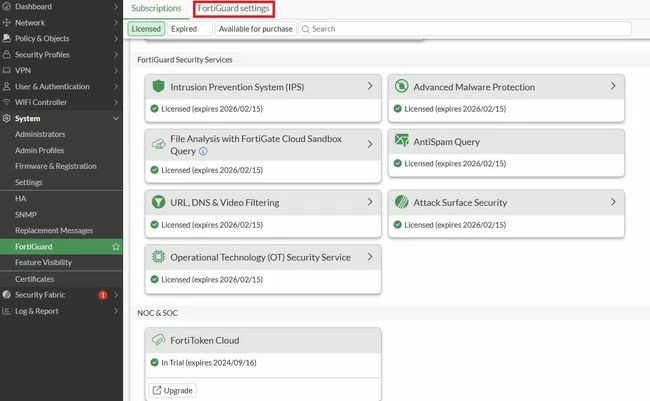Click the FortiGuard Security Services heading

185,60
